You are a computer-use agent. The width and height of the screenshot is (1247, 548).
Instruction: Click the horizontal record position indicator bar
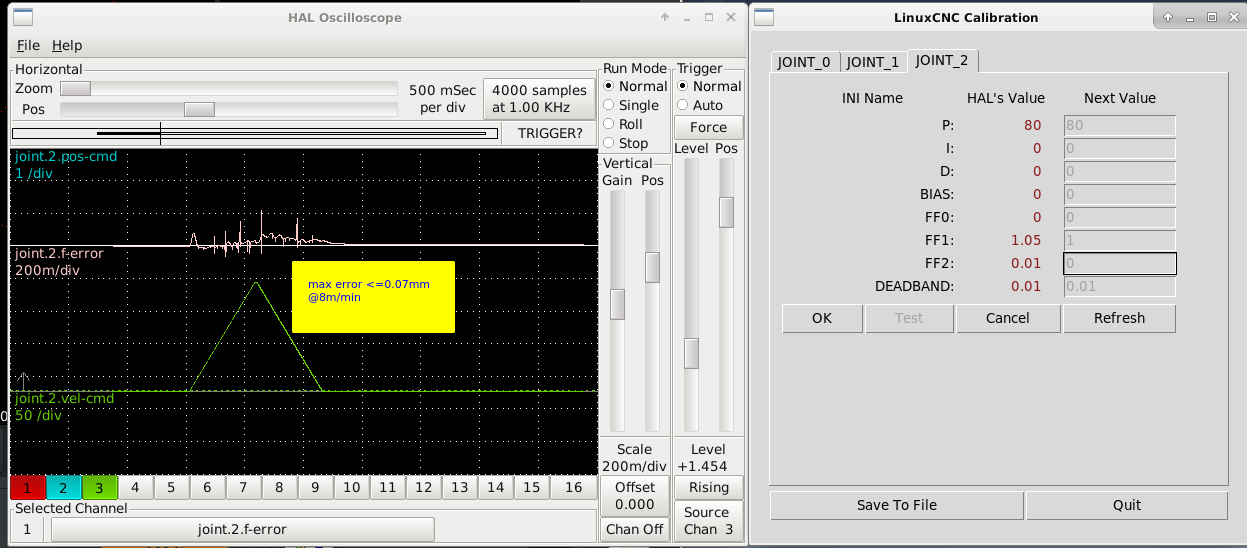tap(254, 133)
